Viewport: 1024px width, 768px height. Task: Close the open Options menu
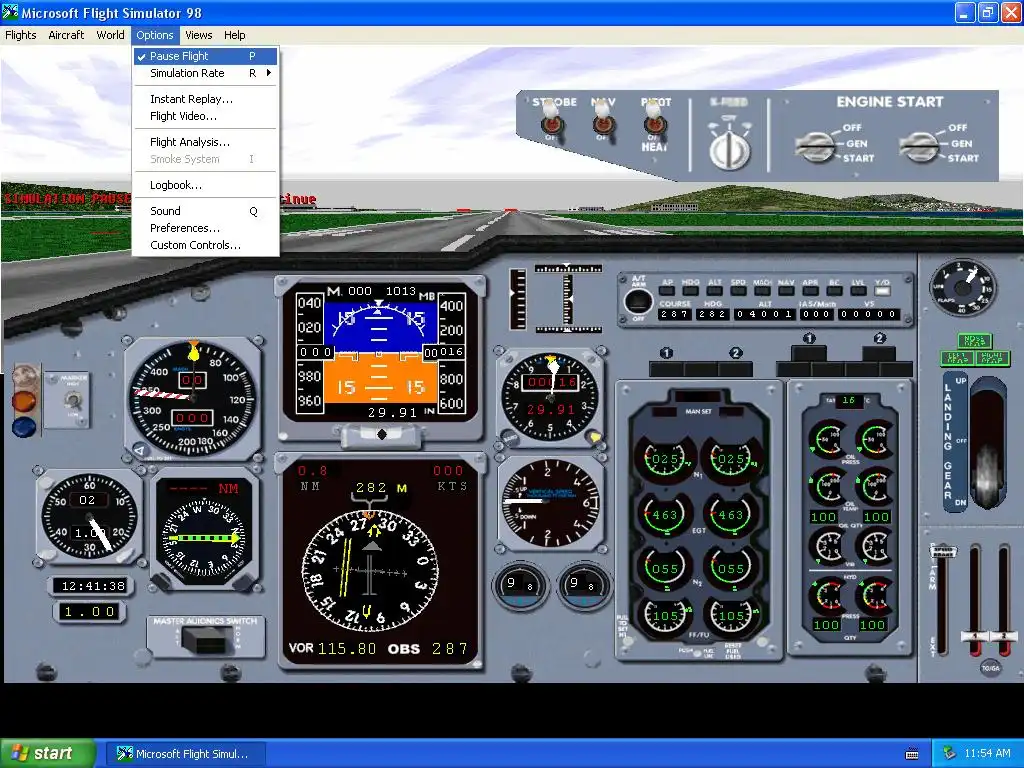(155, 35)
